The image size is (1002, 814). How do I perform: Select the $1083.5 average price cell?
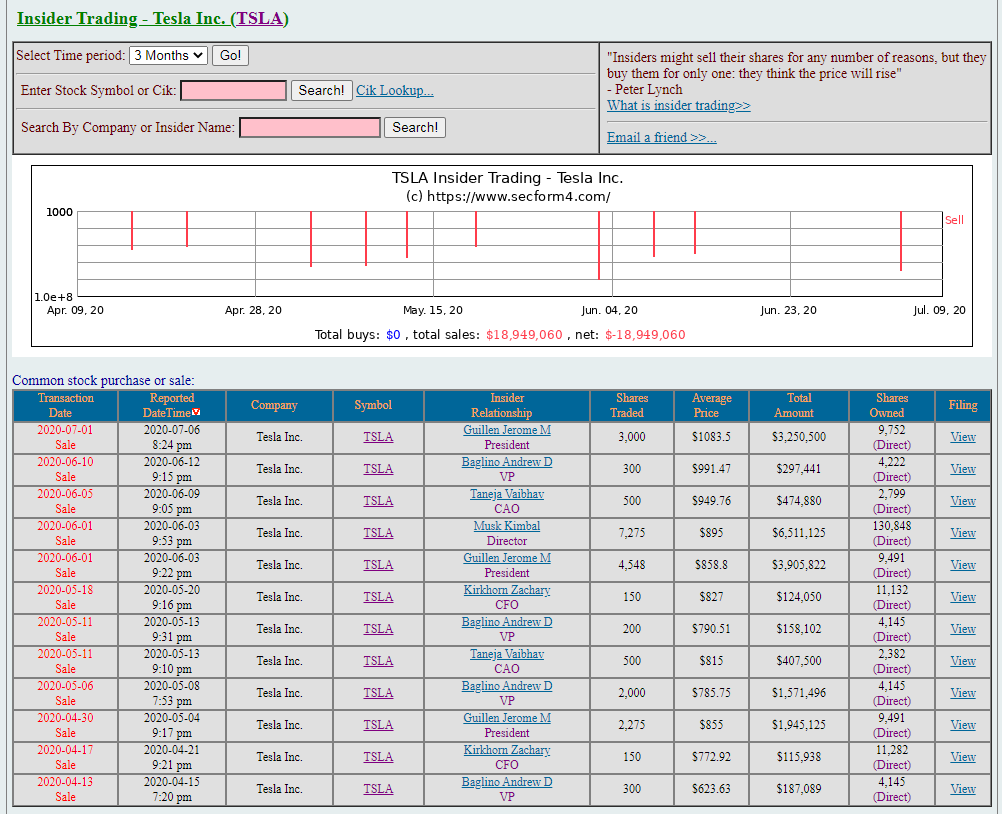pos(711,437)
